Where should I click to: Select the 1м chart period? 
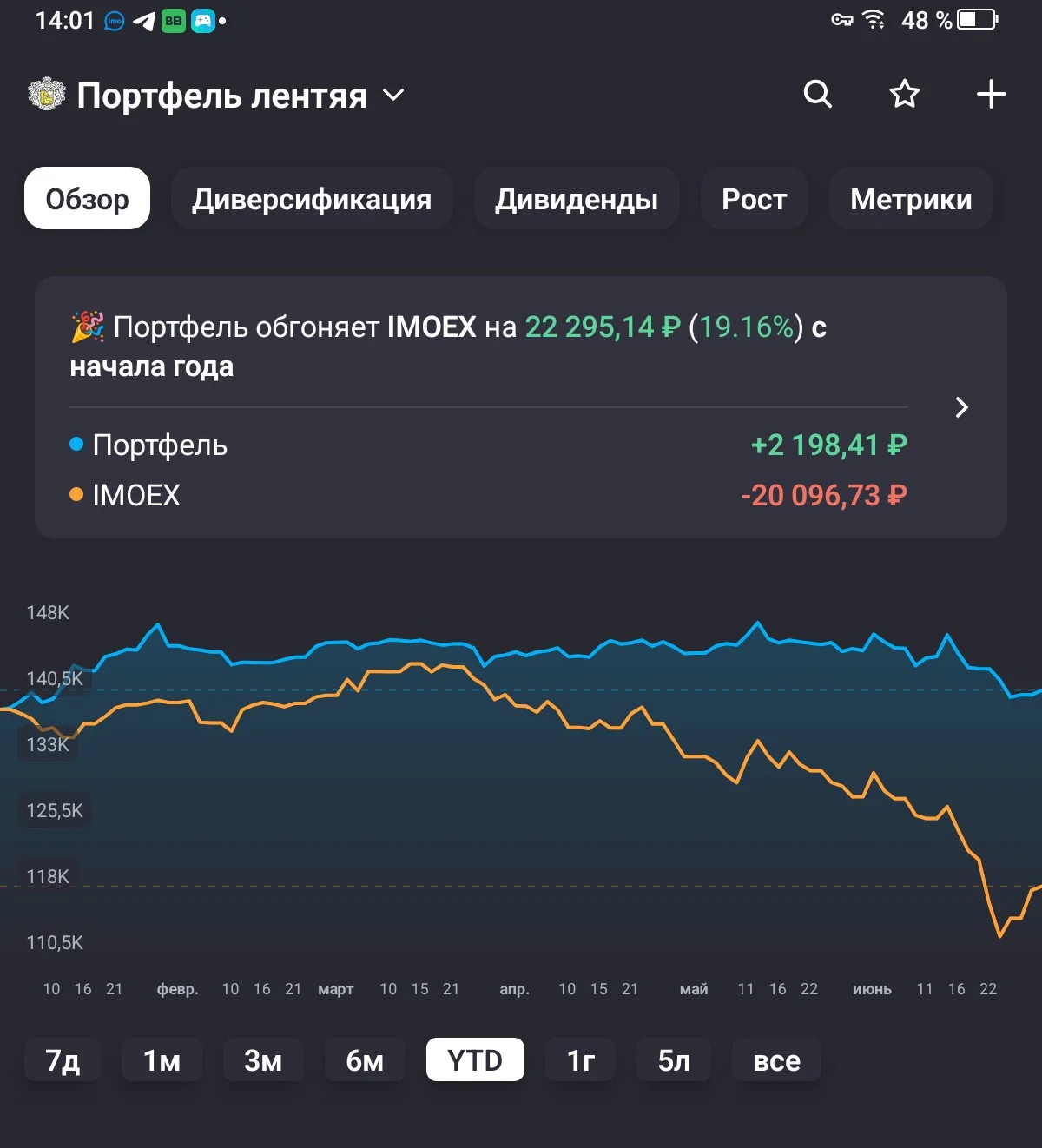pos(162,1060)
